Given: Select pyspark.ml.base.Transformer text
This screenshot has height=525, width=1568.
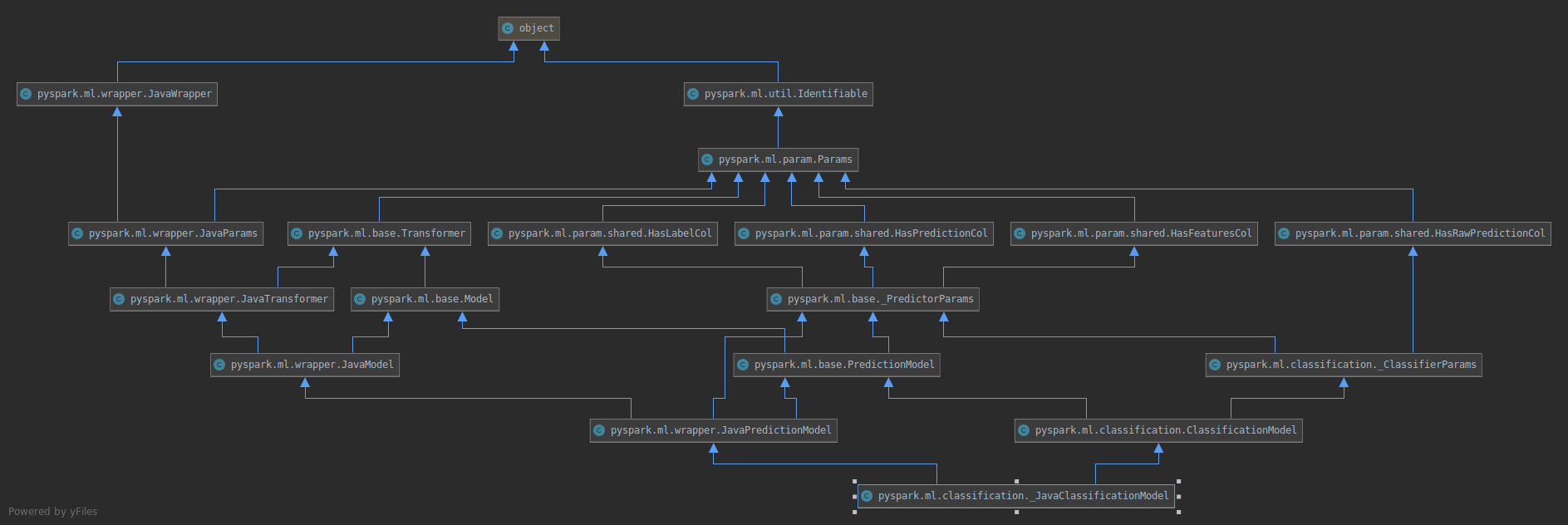Looking at the screenshot, I should tap(386, 233).
